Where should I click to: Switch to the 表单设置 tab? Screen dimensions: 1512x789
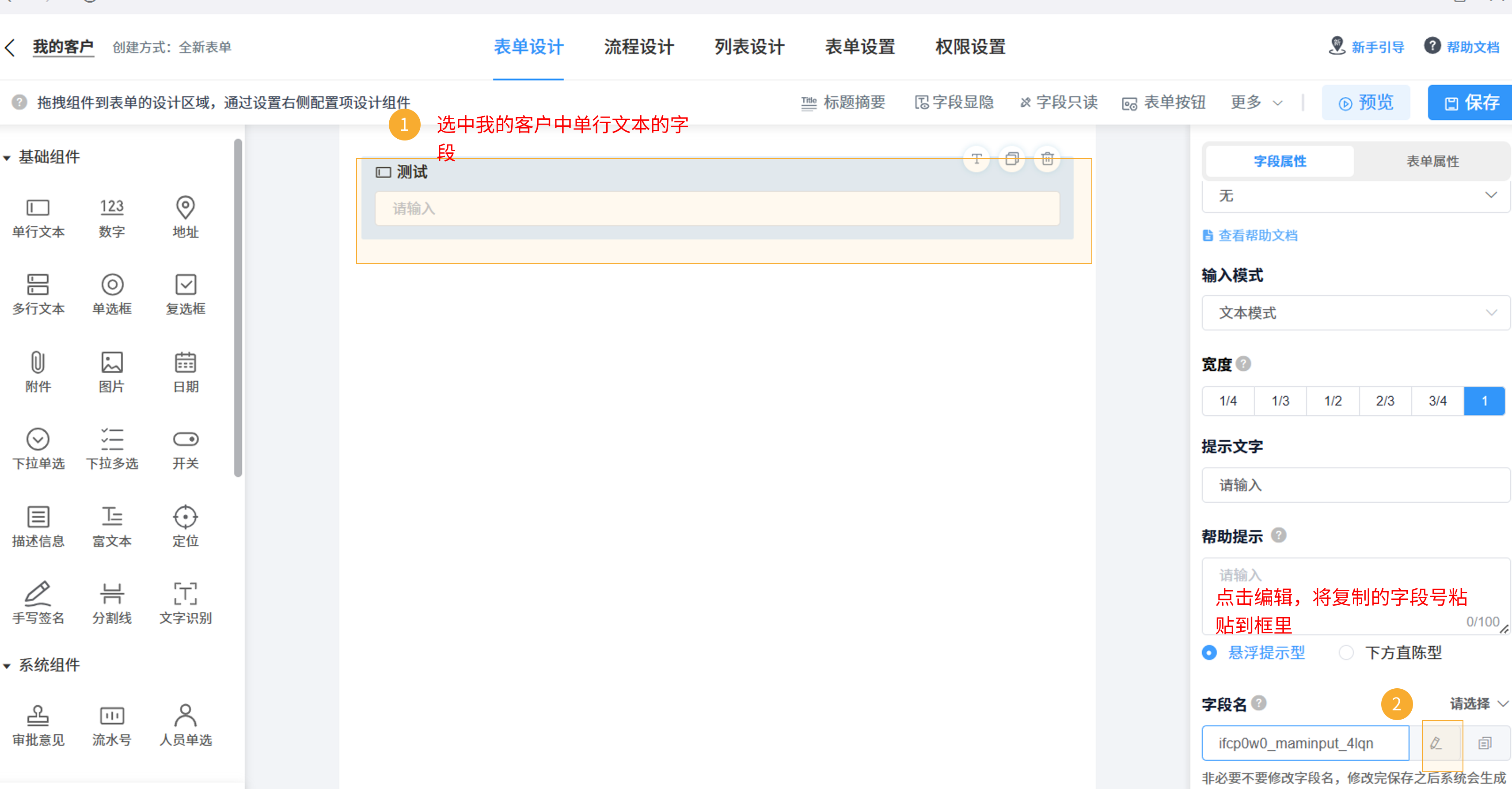(x=860, y=47)
